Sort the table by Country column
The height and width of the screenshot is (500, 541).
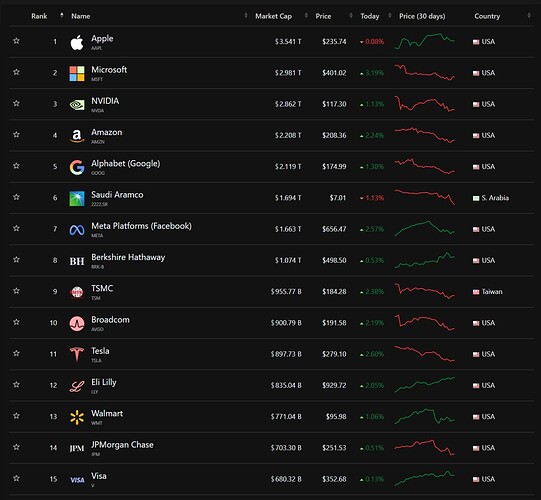pos(487,16)
